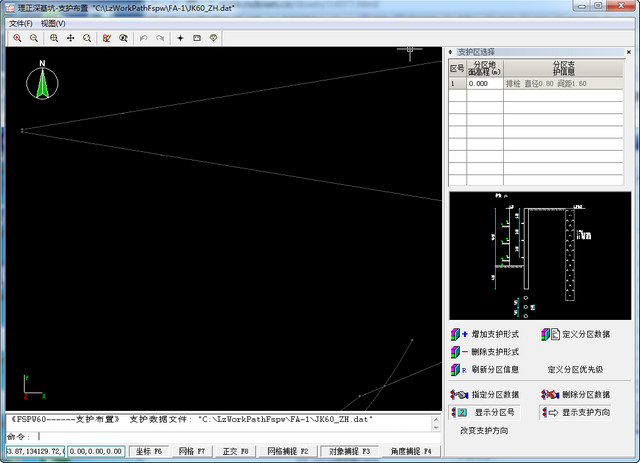Image resolution: width=640 pixels, height=463 pixels.
Task: Click 改变支护方向 change direction button
Action: pyautogui.click(x=484, y=430)
